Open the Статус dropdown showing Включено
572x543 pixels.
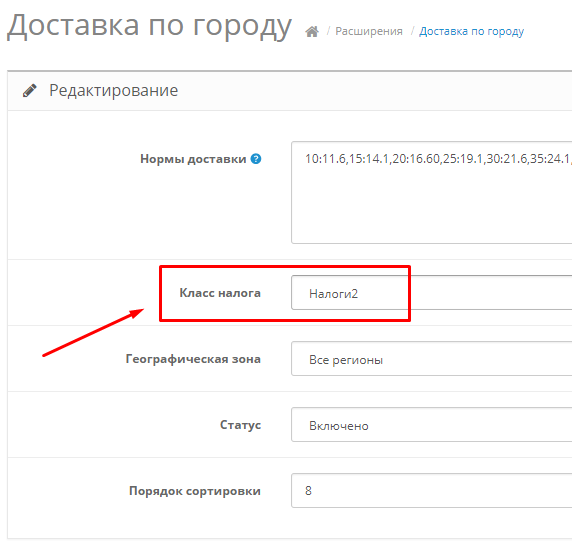pyautogui.click(x=432, y=424)
